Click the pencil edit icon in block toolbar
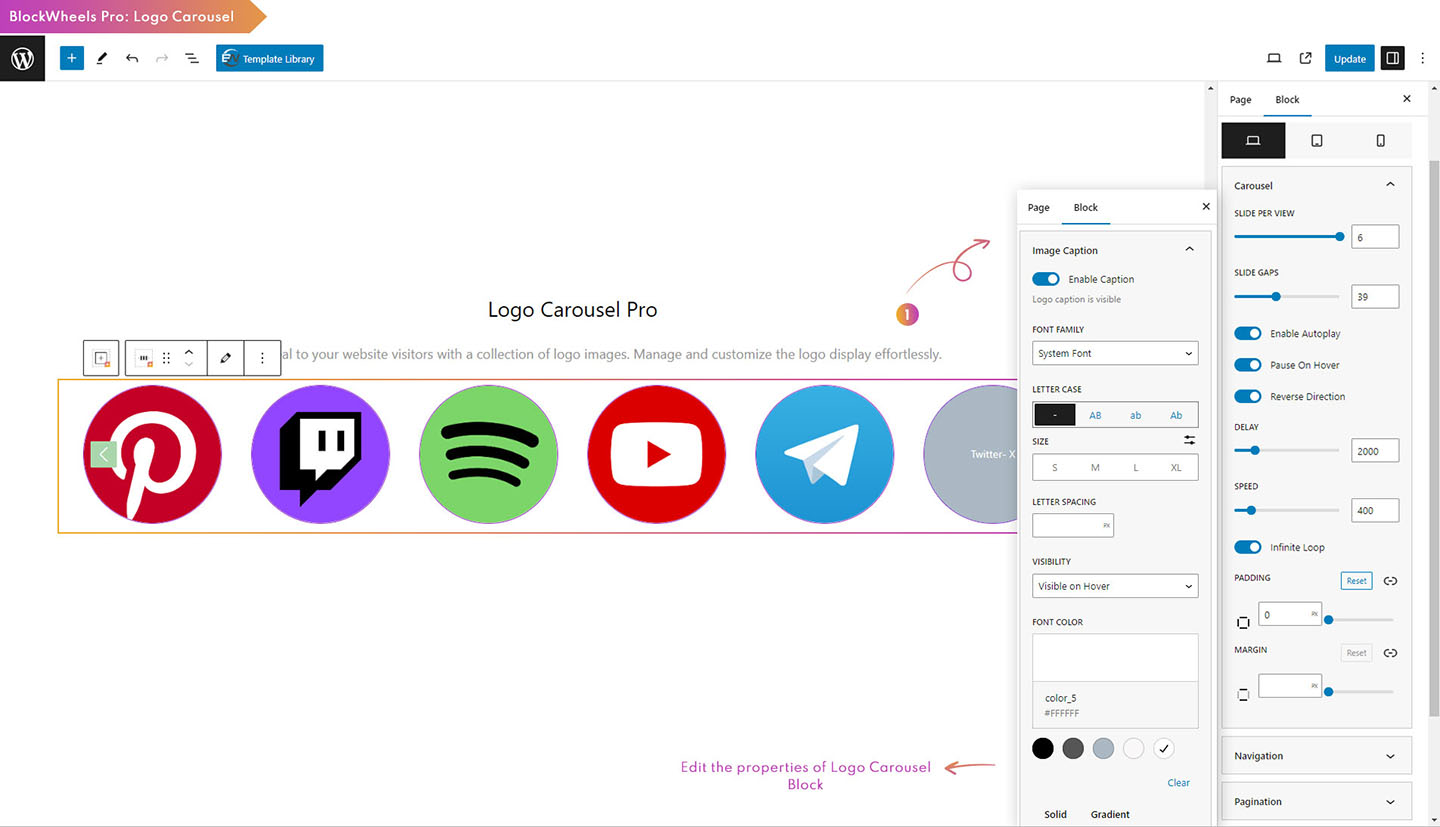This screenshot has width=1440, height=827. point(225,358)
